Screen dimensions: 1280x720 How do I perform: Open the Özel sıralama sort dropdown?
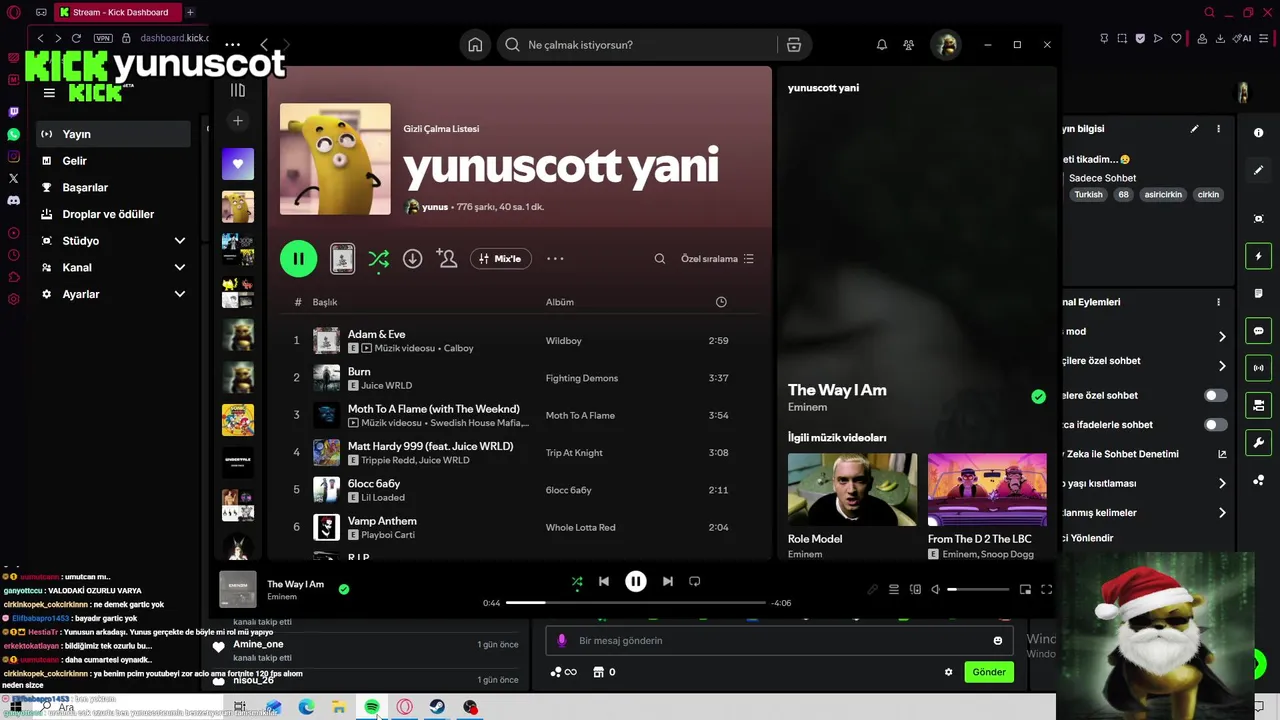pos(717,259)
